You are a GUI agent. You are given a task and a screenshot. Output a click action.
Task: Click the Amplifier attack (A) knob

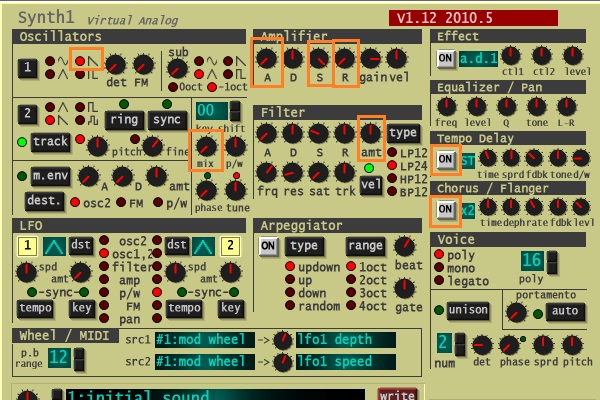point(268,59)
